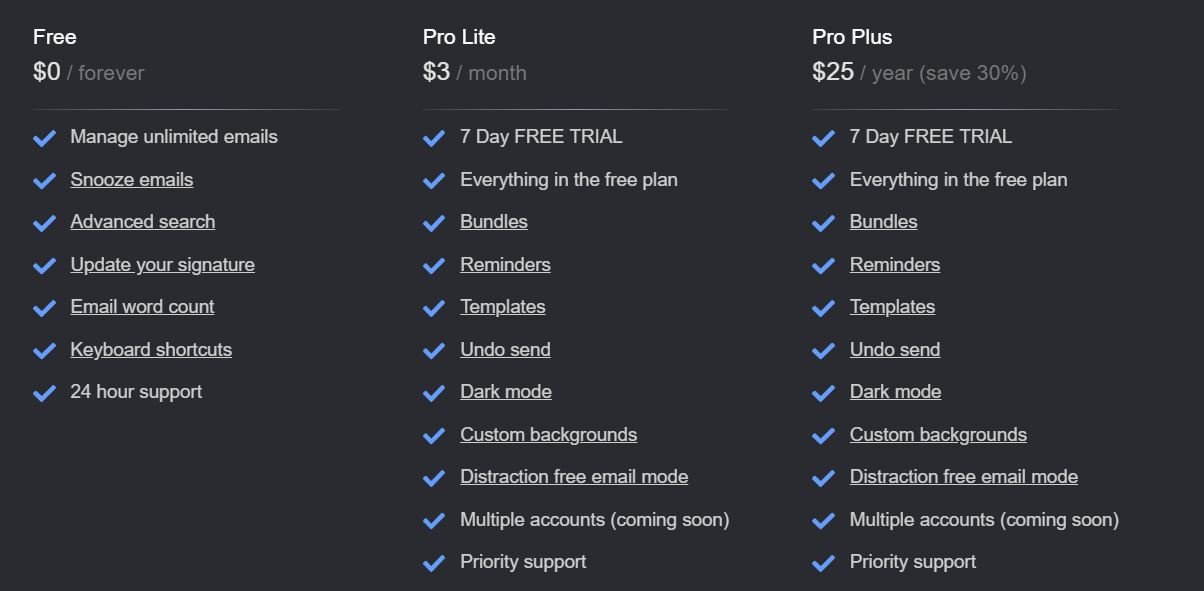
Task: Click Undo send link in Pro Plus
Action: click(895, 350)
